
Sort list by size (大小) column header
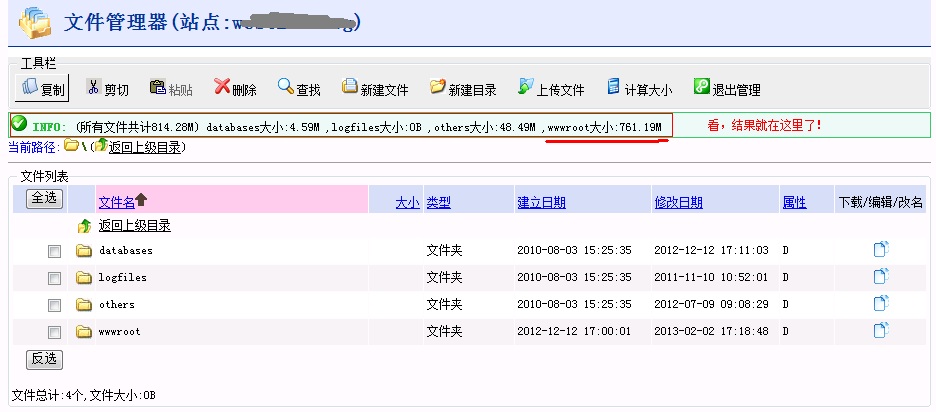coord(407,202)
